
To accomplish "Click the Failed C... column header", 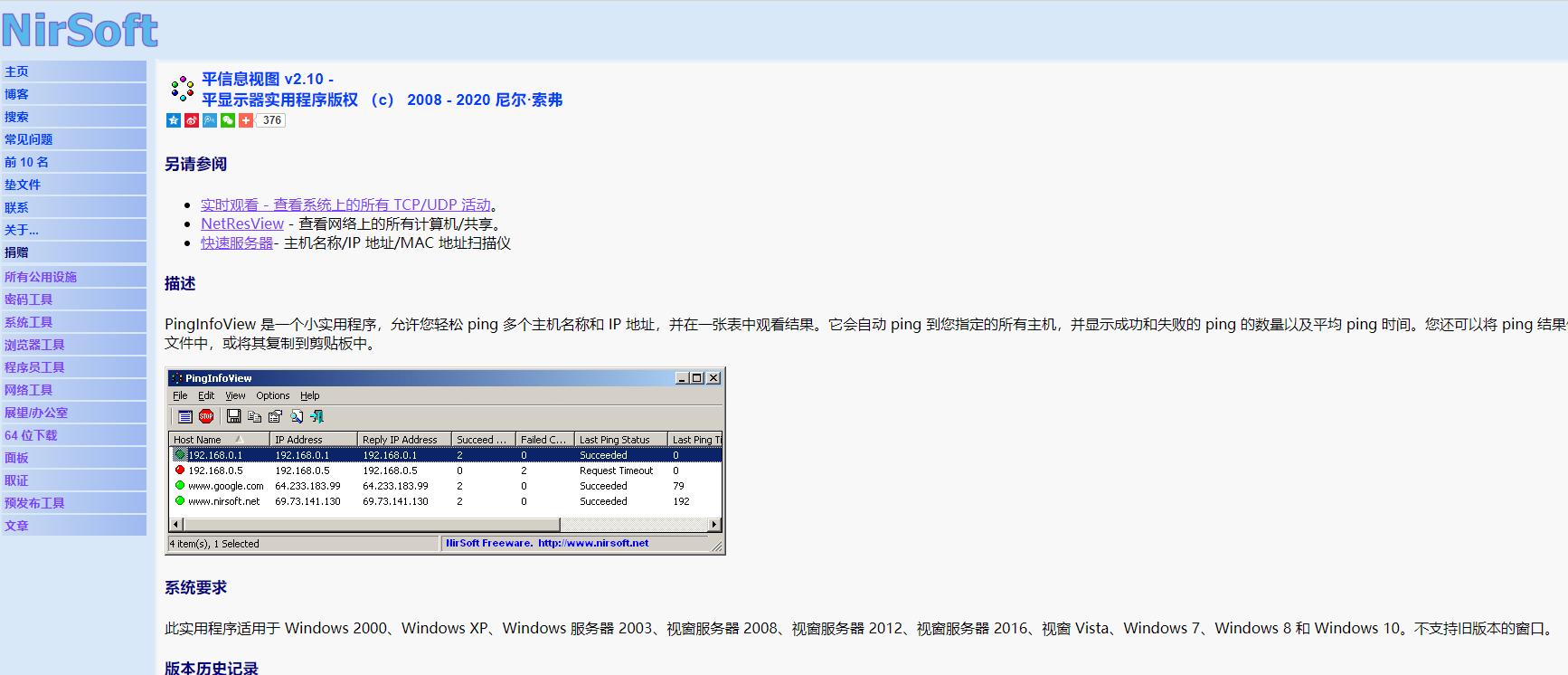I will 544,439.
